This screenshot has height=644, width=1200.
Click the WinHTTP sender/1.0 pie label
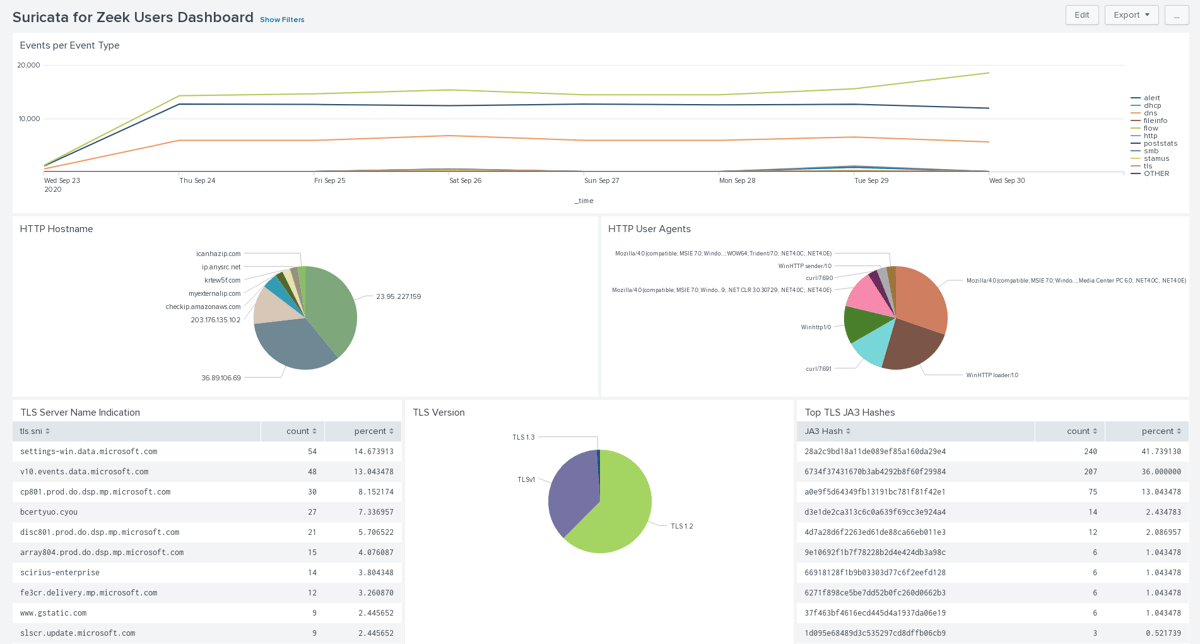pyautogui.click(x=805, y=266)
